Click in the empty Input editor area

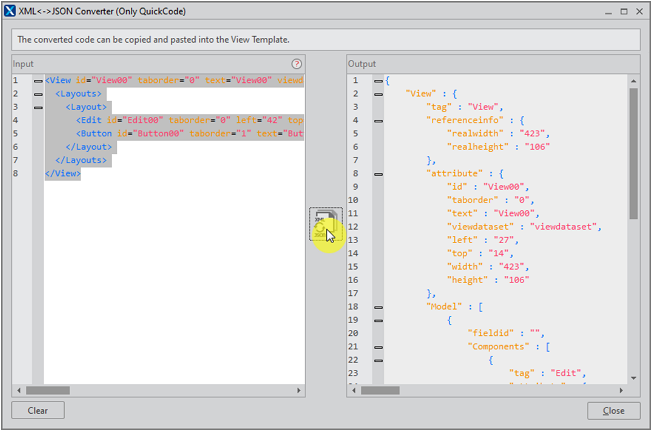(x=170, y=280)
